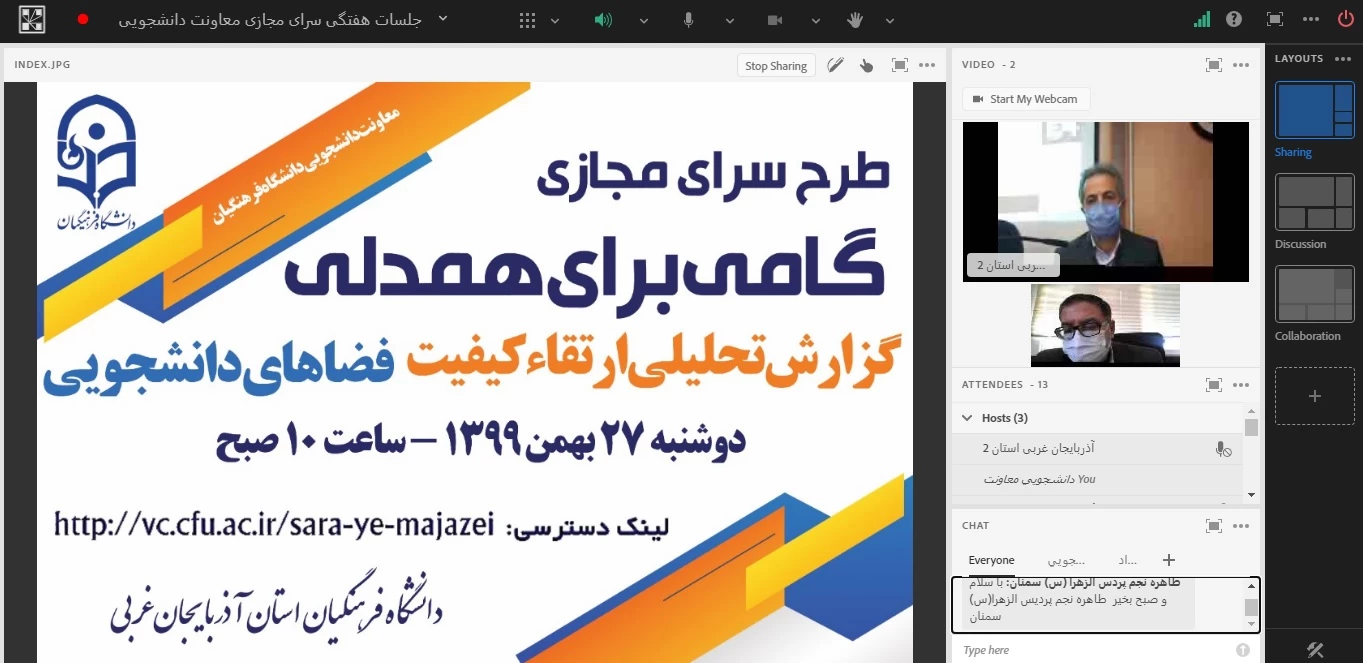The height and width of the screenshot is (663, 1363).
Task: Click the webcam camera icon in top bar
Action: point(774,20)
